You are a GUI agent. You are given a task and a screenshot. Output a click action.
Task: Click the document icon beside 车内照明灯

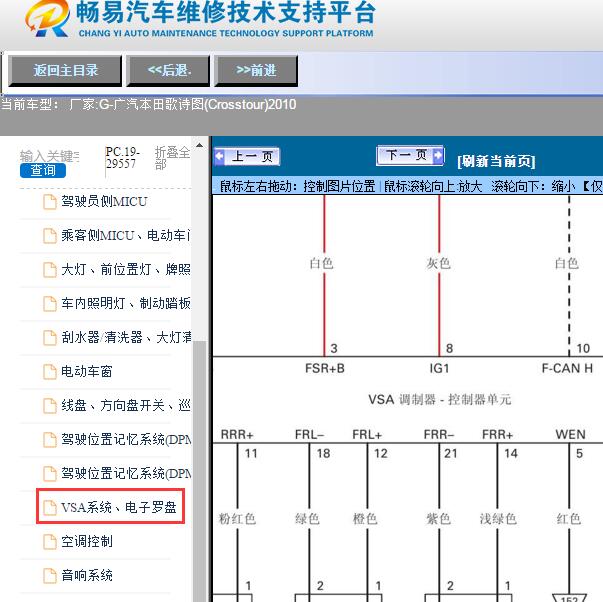(50, 304)
